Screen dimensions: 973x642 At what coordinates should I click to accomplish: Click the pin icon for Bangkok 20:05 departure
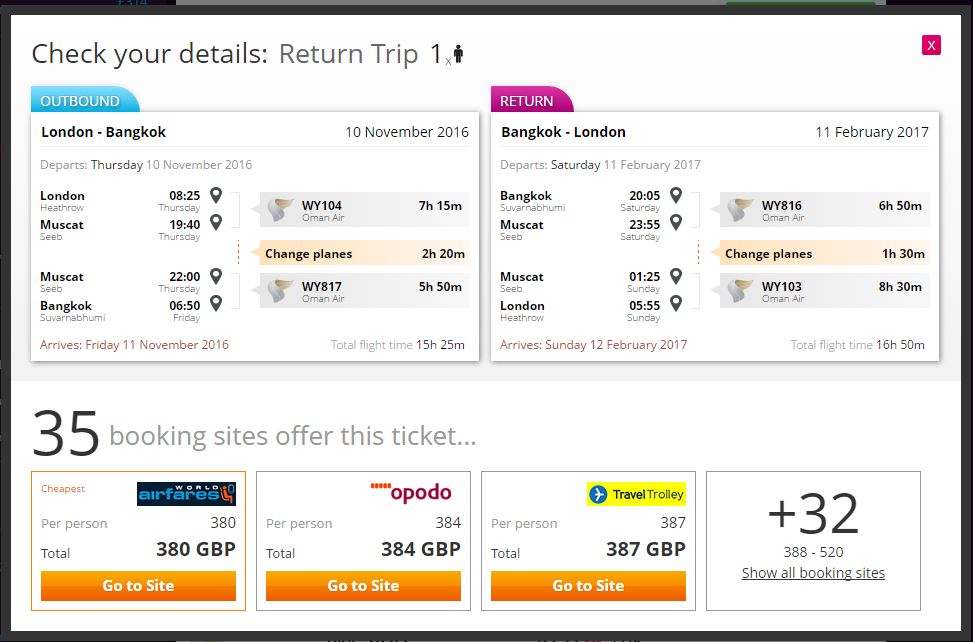tap(676, 195)
